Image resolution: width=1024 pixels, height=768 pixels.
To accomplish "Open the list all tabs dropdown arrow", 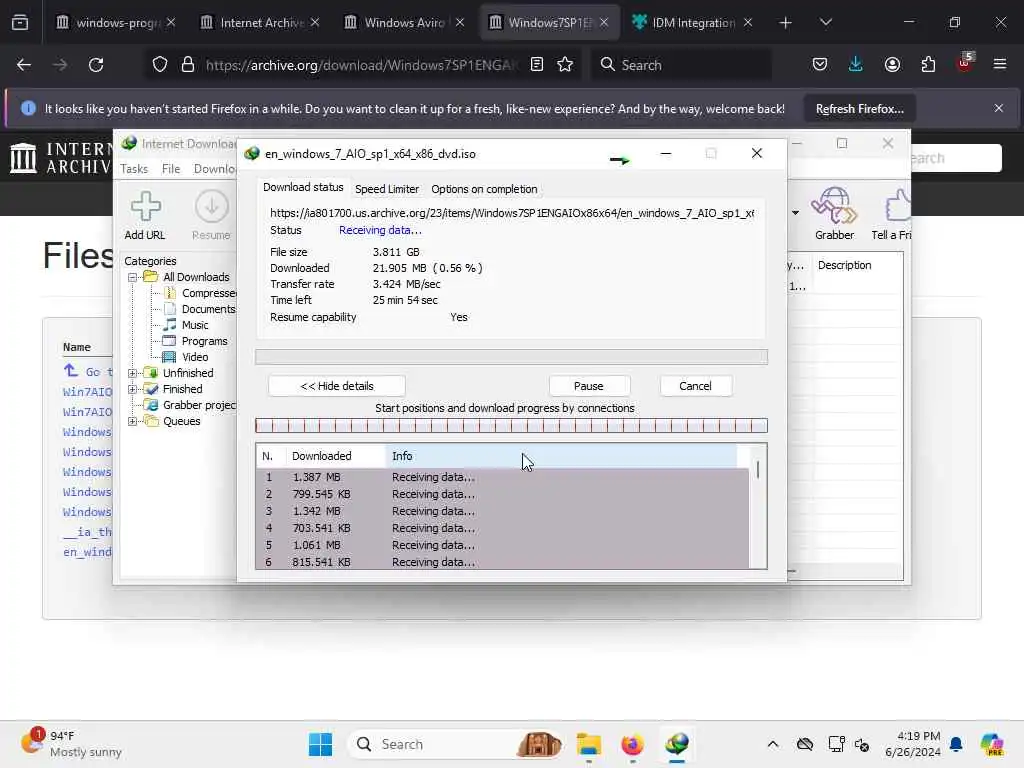I will tap(825, 23).
